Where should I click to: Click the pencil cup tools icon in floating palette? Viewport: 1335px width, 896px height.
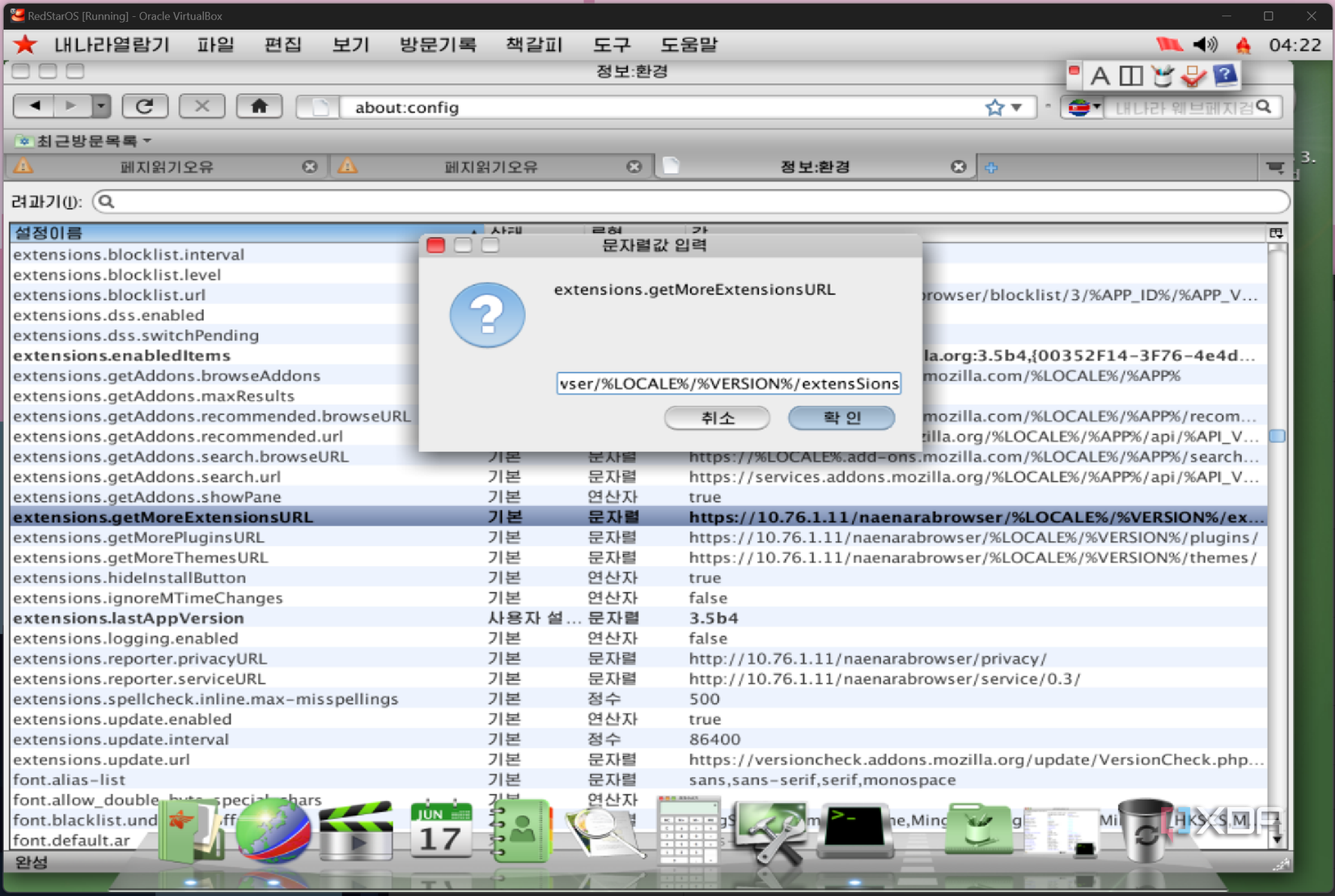pos(1162,75)
